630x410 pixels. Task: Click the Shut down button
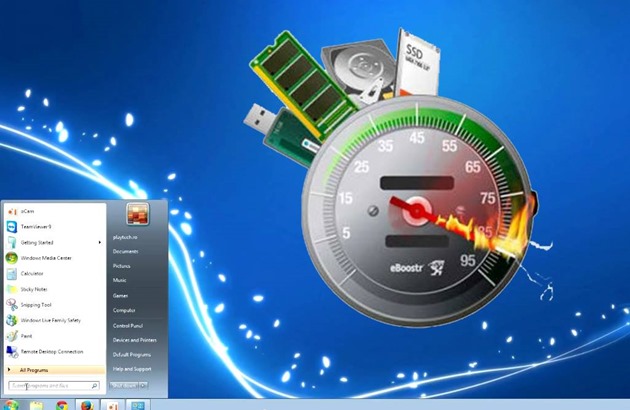[124, 385]
